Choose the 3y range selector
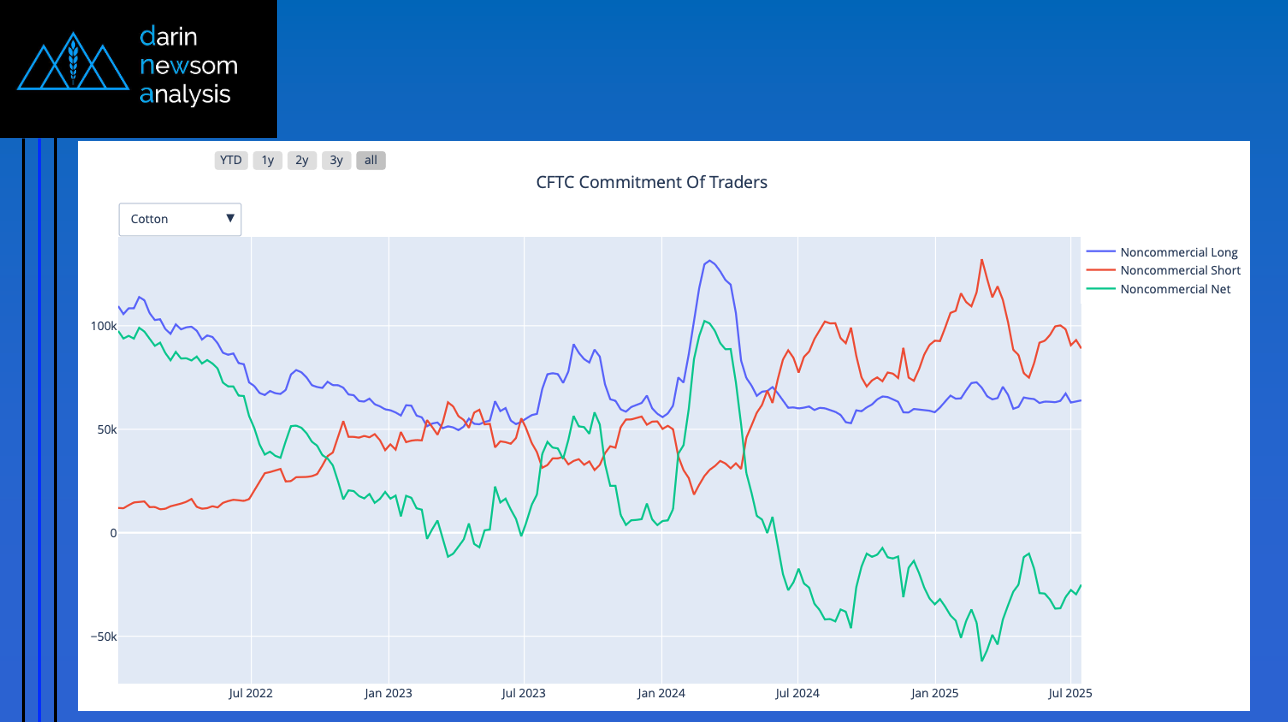1288x722 pixels. [x=336, y=160]
